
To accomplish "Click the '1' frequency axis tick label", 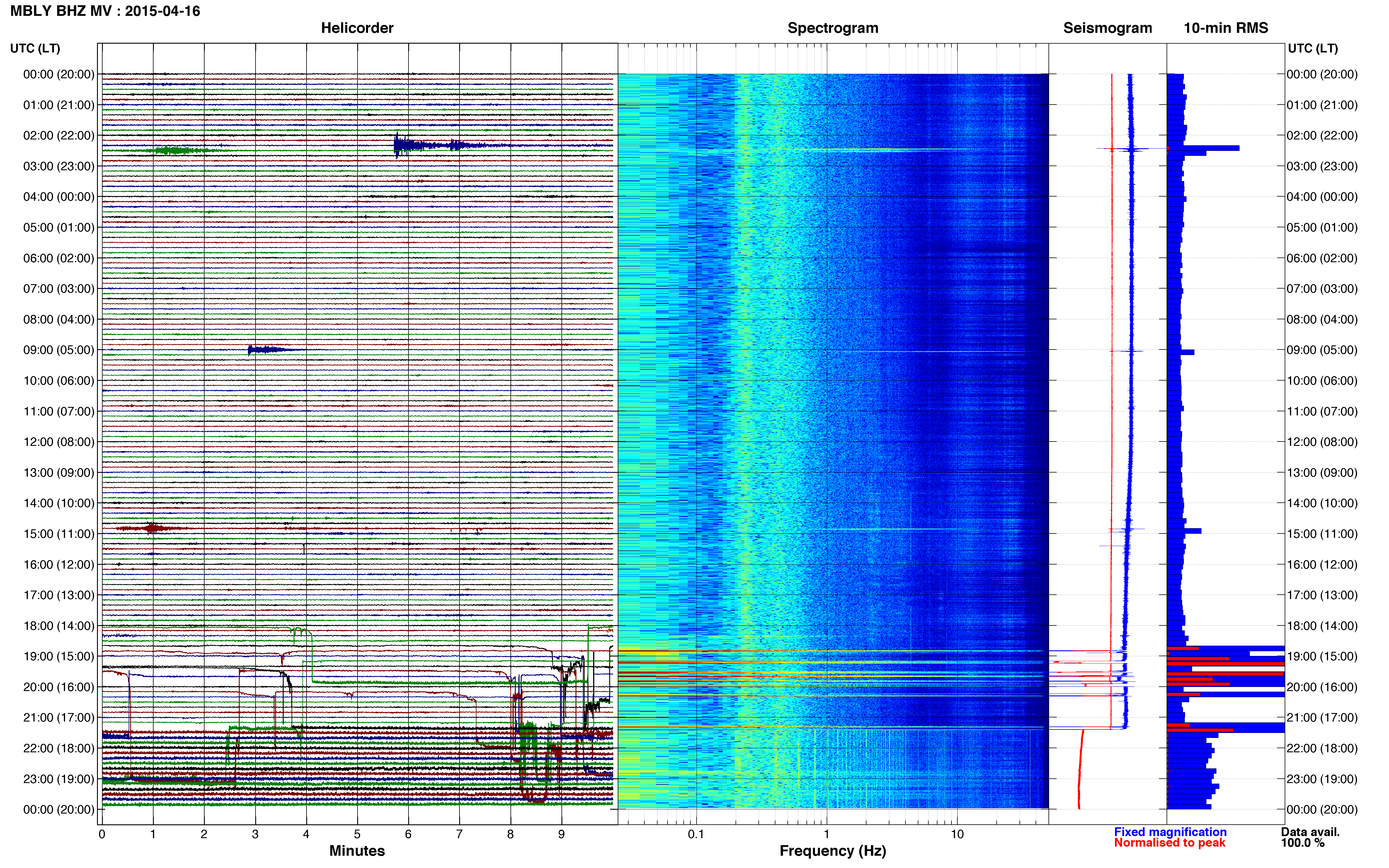I will pyautogui.click(x=826, y=834).
